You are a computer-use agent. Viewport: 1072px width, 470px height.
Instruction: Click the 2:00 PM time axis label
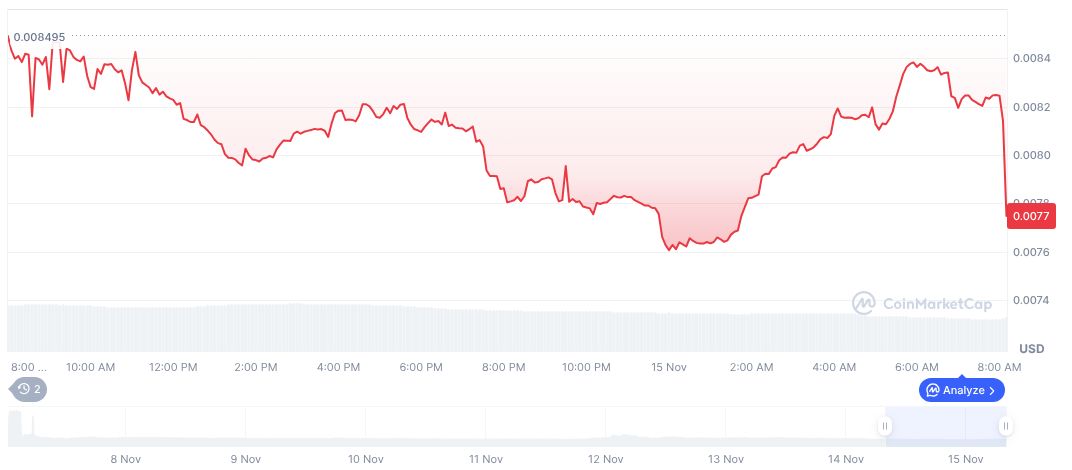(x=256, y=367)
